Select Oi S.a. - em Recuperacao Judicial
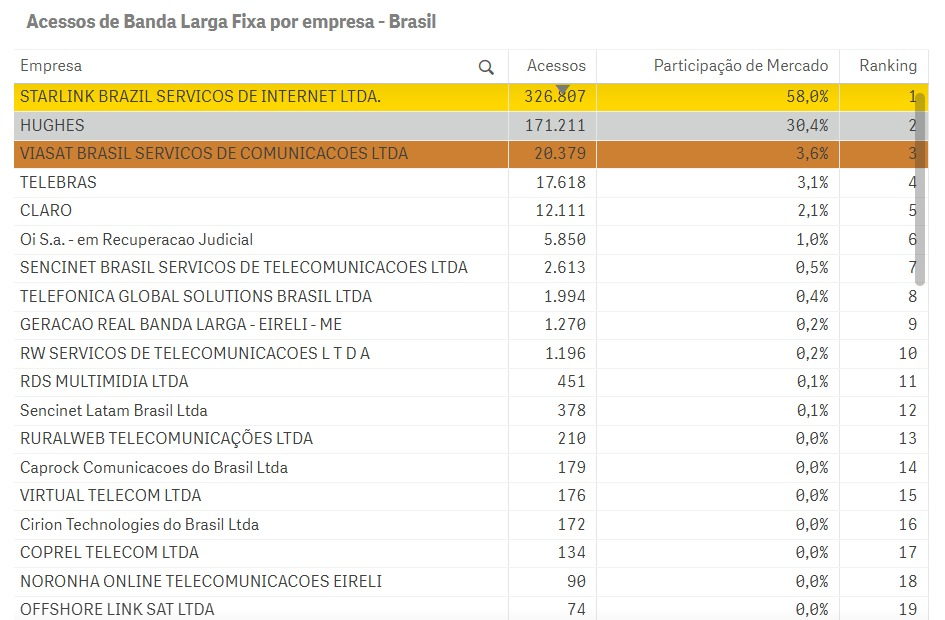945x620 pixels. click(x=136, y=240)
